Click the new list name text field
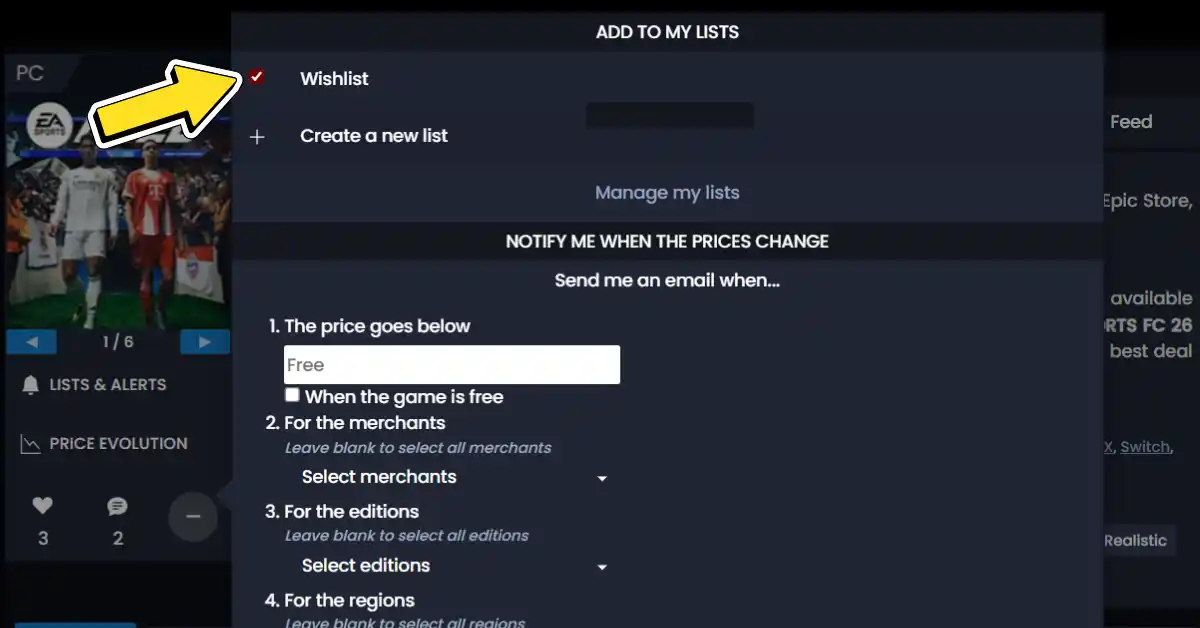Screen dimensions: 1200x628 tap(669, 114)
